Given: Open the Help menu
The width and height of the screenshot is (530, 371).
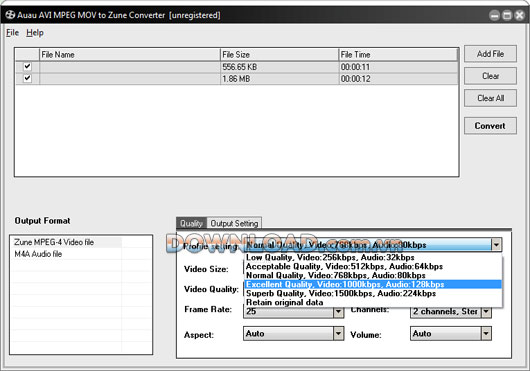Looking at the screenshot, I should [35, 33].
